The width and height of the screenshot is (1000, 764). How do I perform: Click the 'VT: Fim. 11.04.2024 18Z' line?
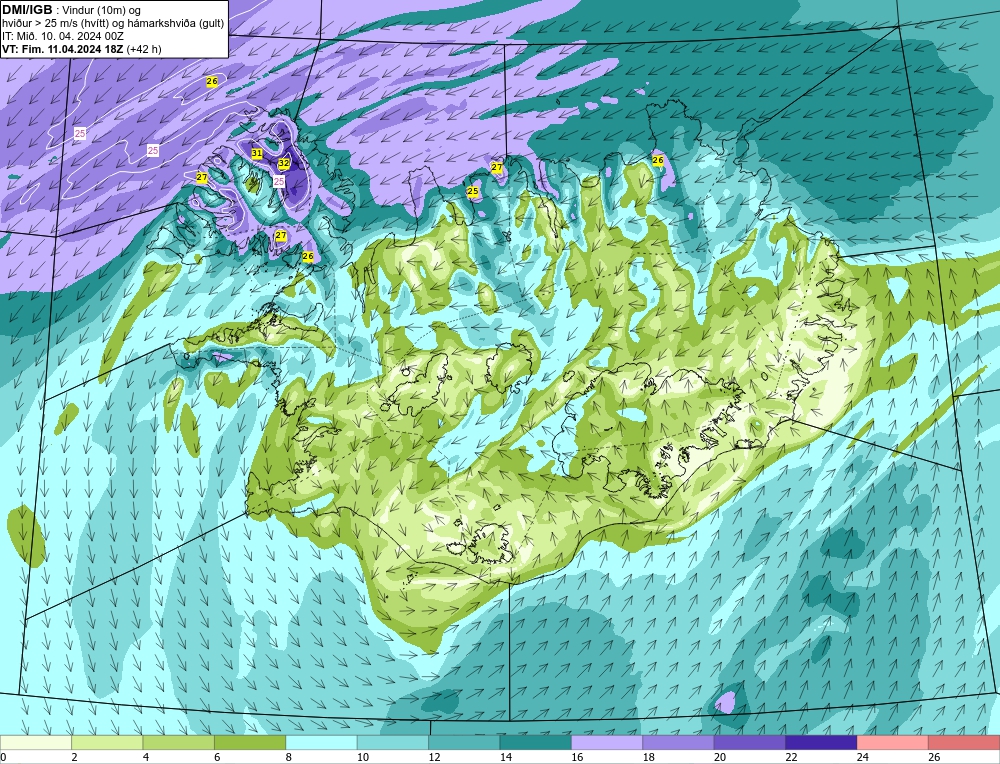point(63,49)
